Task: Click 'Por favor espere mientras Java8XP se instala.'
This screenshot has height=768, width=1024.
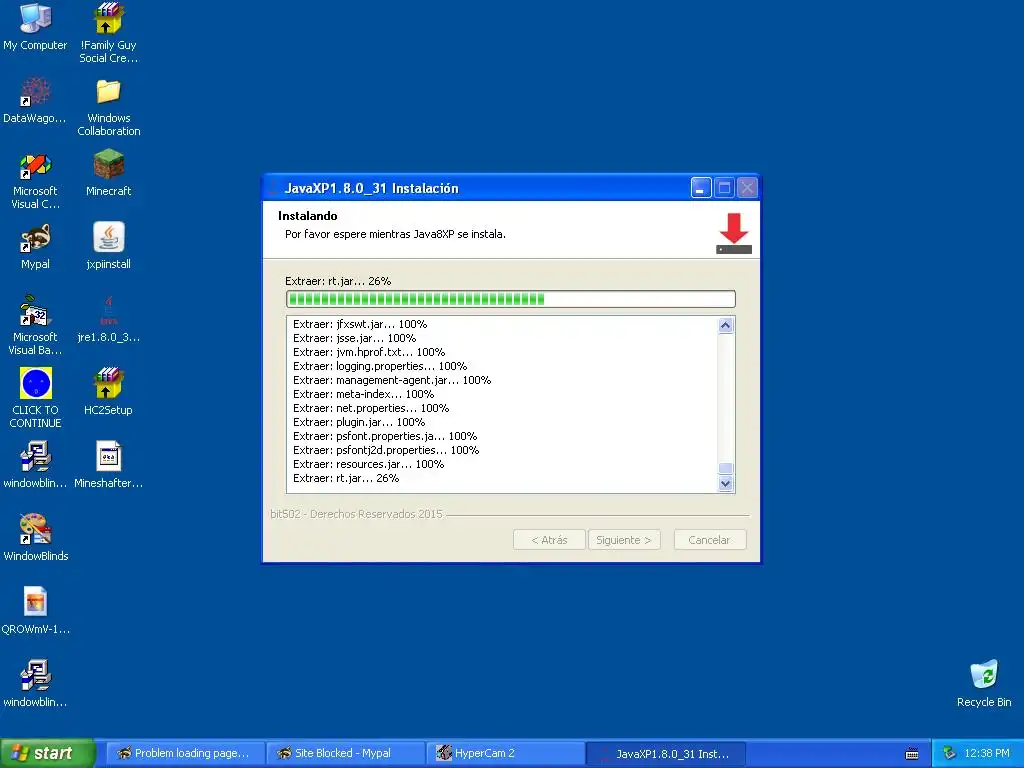Action: click(395, 234)
